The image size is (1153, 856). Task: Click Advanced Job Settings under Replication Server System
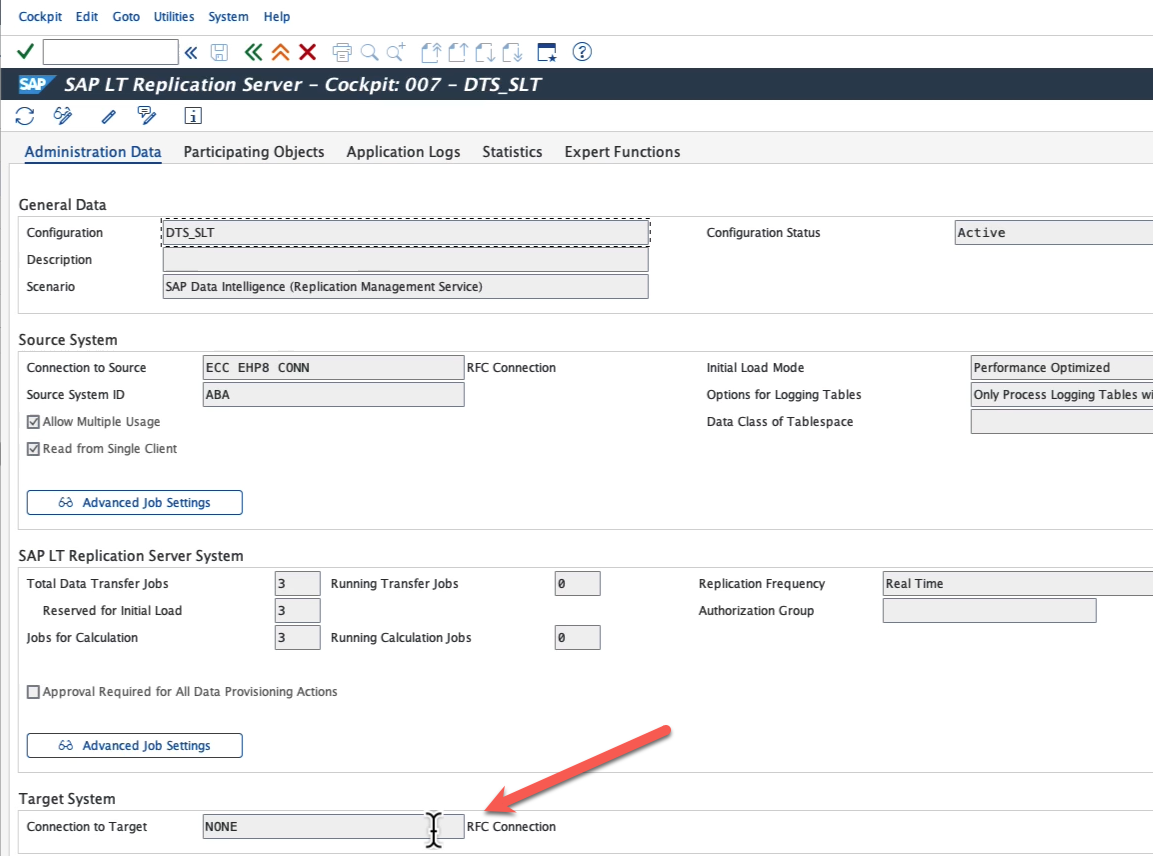point(134,746)
